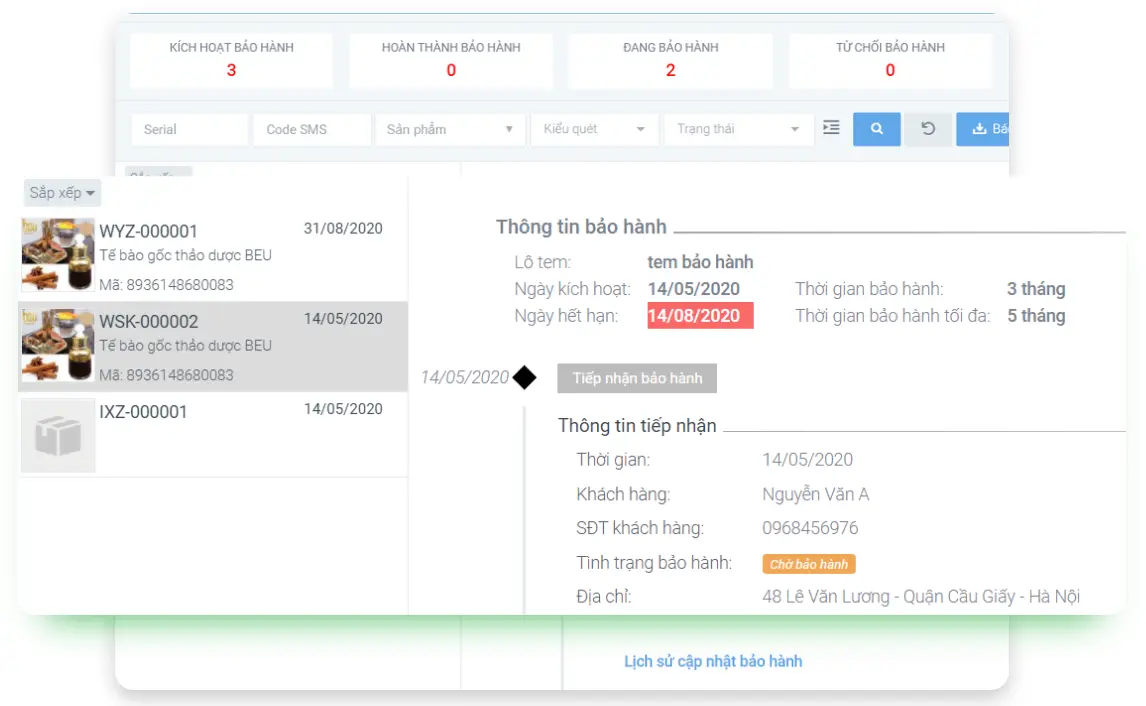Click the Code SMS input field
The image size is (1146, 706).
click(311, 129)
